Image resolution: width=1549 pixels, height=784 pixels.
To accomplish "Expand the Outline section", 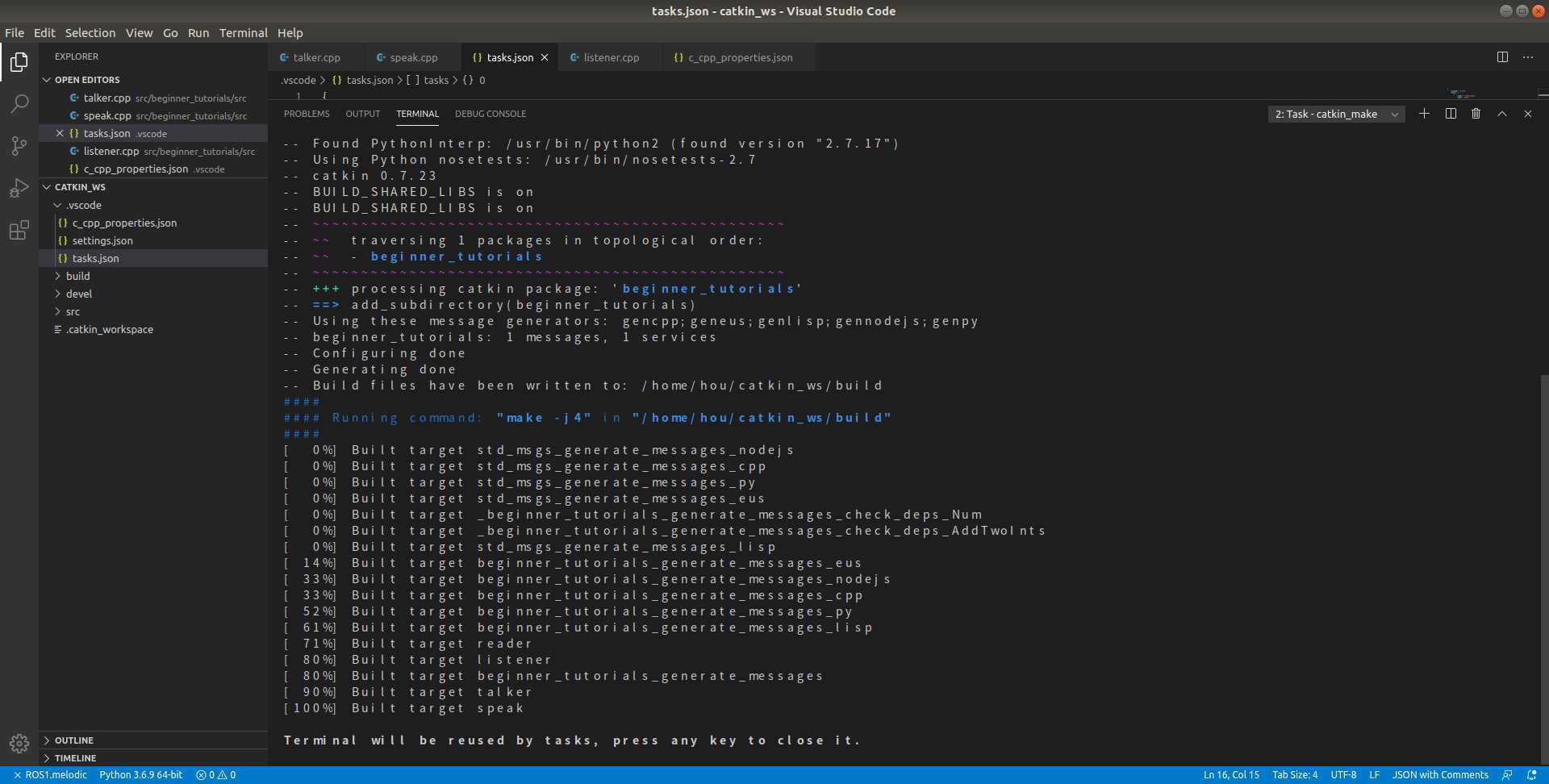I will click(x=153, y=740).
